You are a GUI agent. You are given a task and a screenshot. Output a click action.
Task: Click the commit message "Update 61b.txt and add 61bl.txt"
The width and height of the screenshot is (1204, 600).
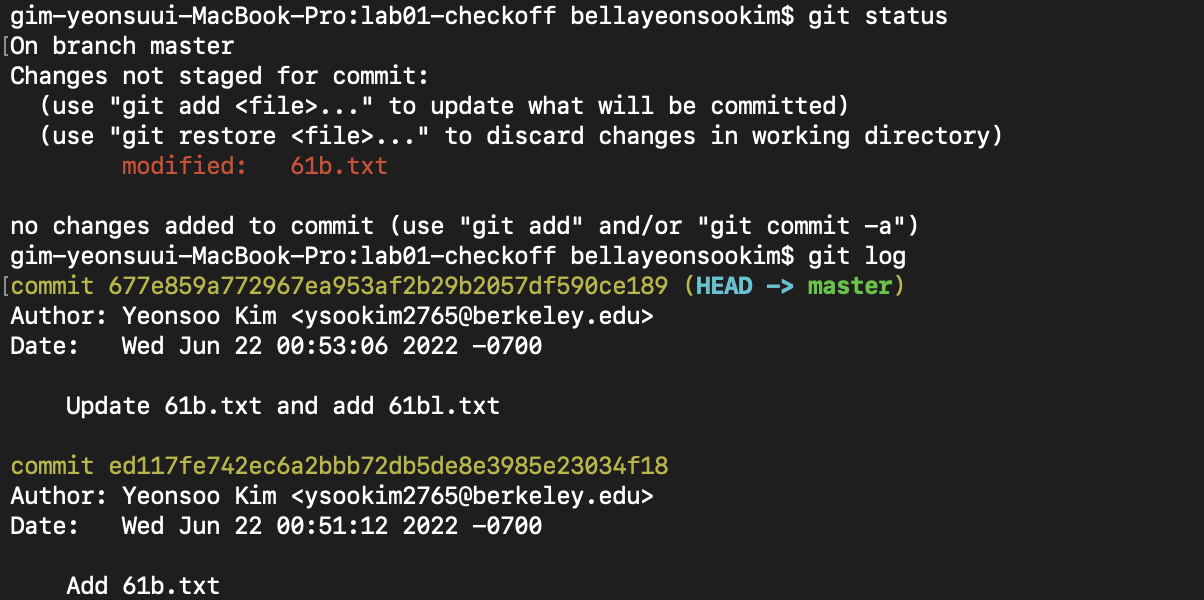283,406
